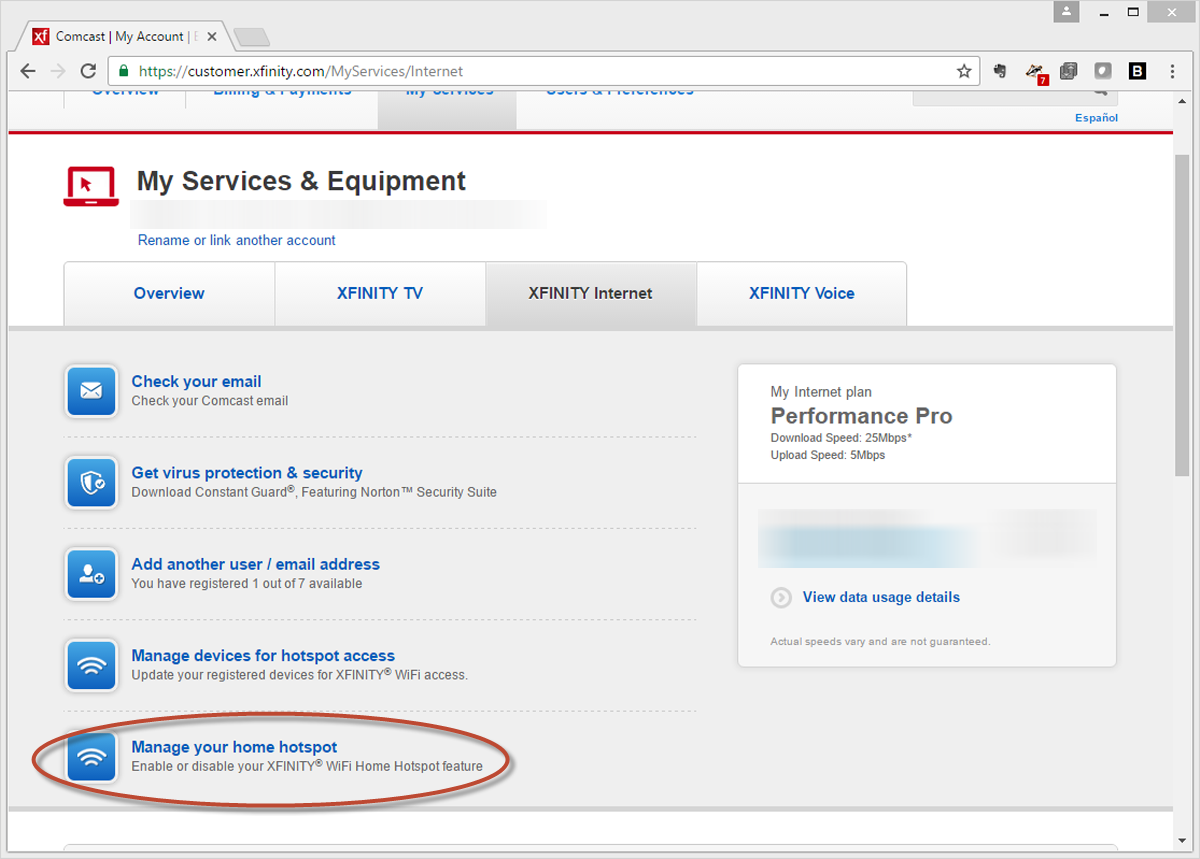Click the virus protection shield icon

91,483
